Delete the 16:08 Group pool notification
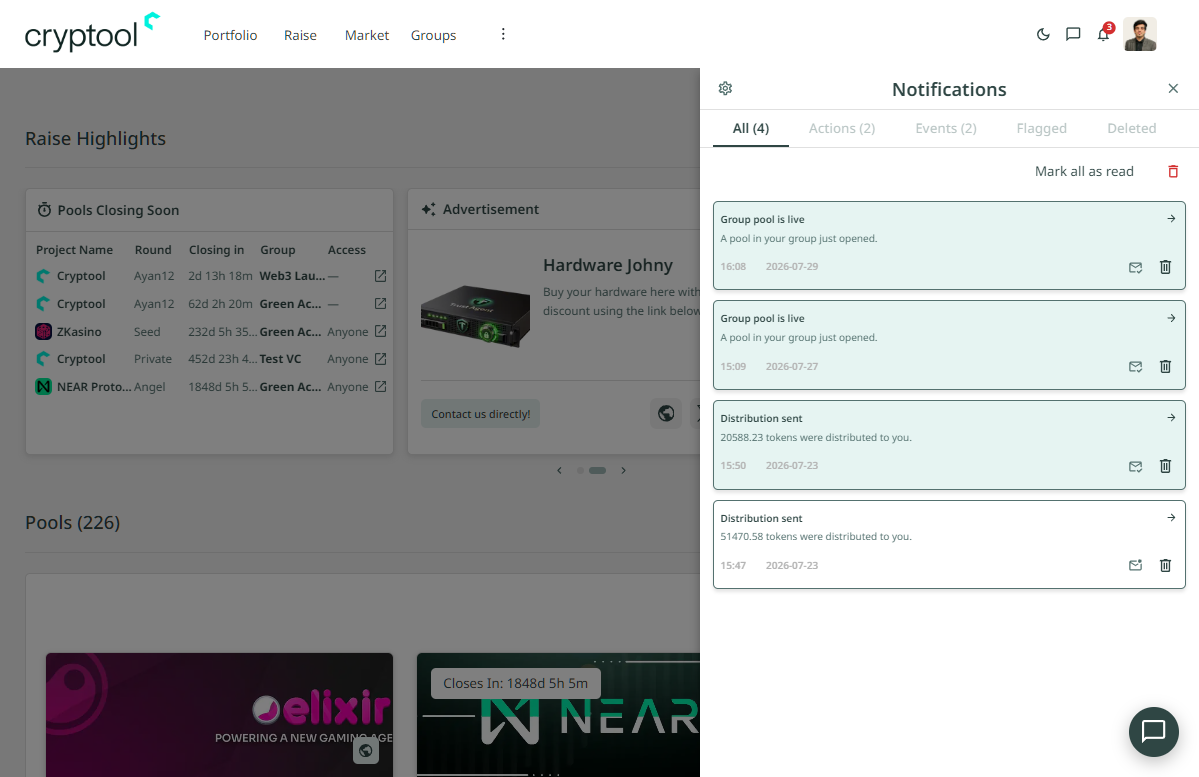This screenshot has height=777, width=1199. [x=1165, y=267]
